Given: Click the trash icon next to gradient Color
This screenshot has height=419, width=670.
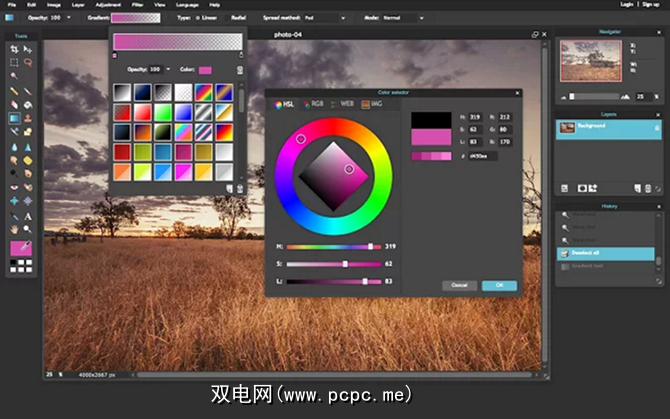Looking at the screenshot, I should point(240,70).
